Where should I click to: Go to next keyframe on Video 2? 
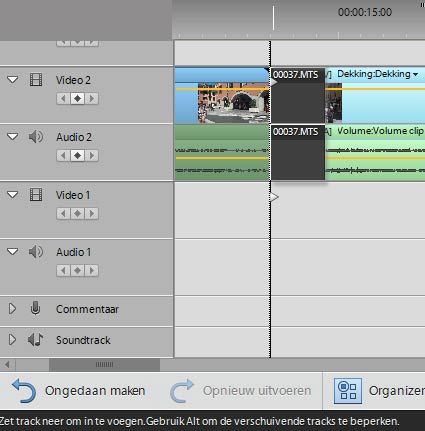(92, 99)
